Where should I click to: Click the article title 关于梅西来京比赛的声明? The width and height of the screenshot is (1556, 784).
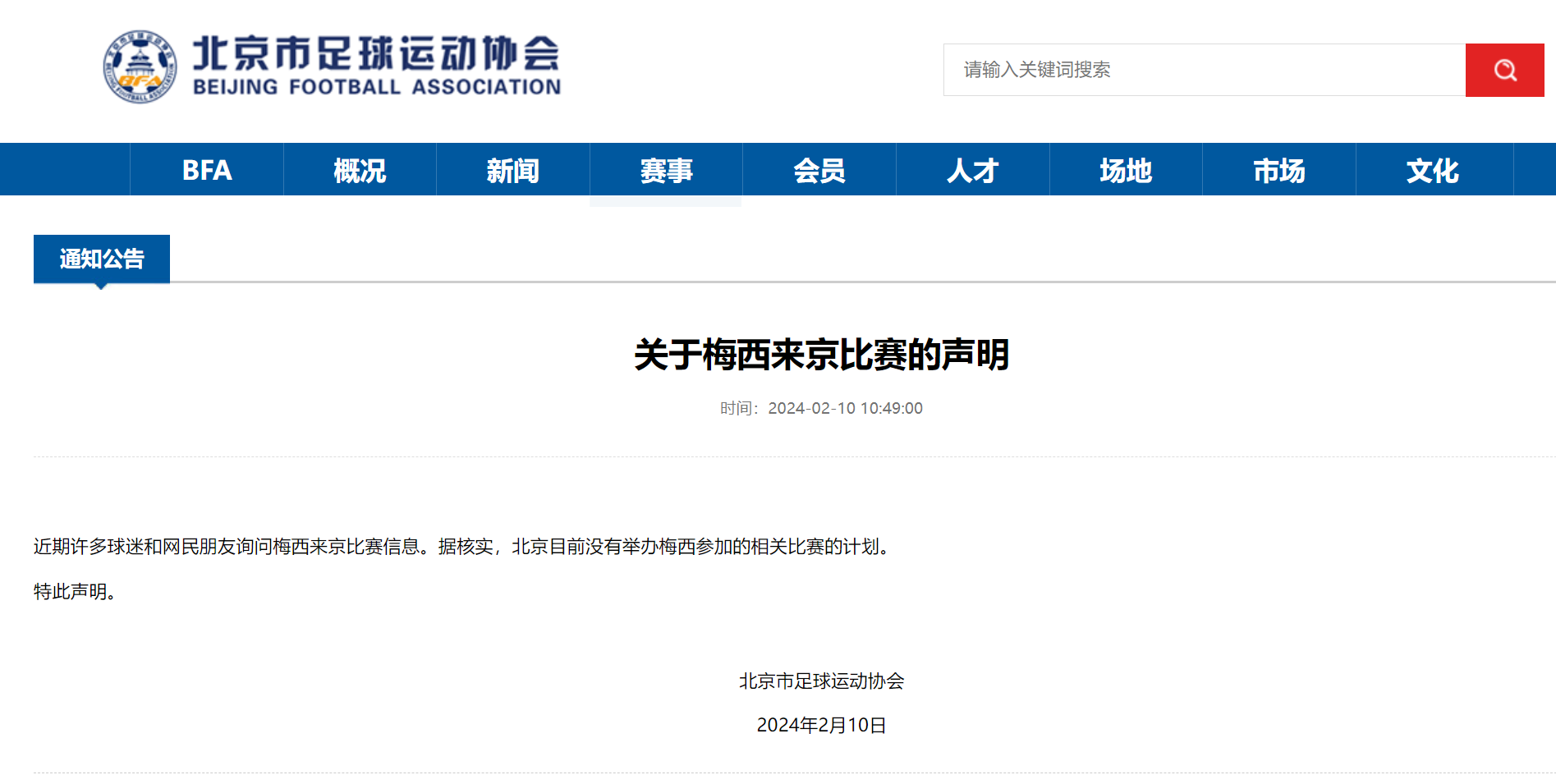point(821,355)
